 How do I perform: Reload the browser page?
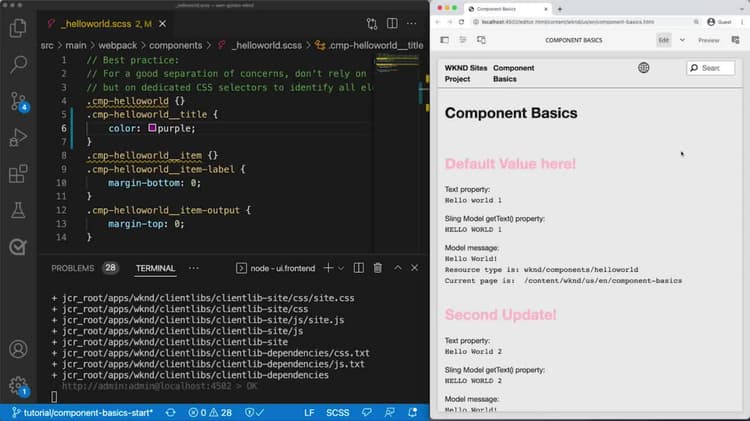(x=461, y=22)
